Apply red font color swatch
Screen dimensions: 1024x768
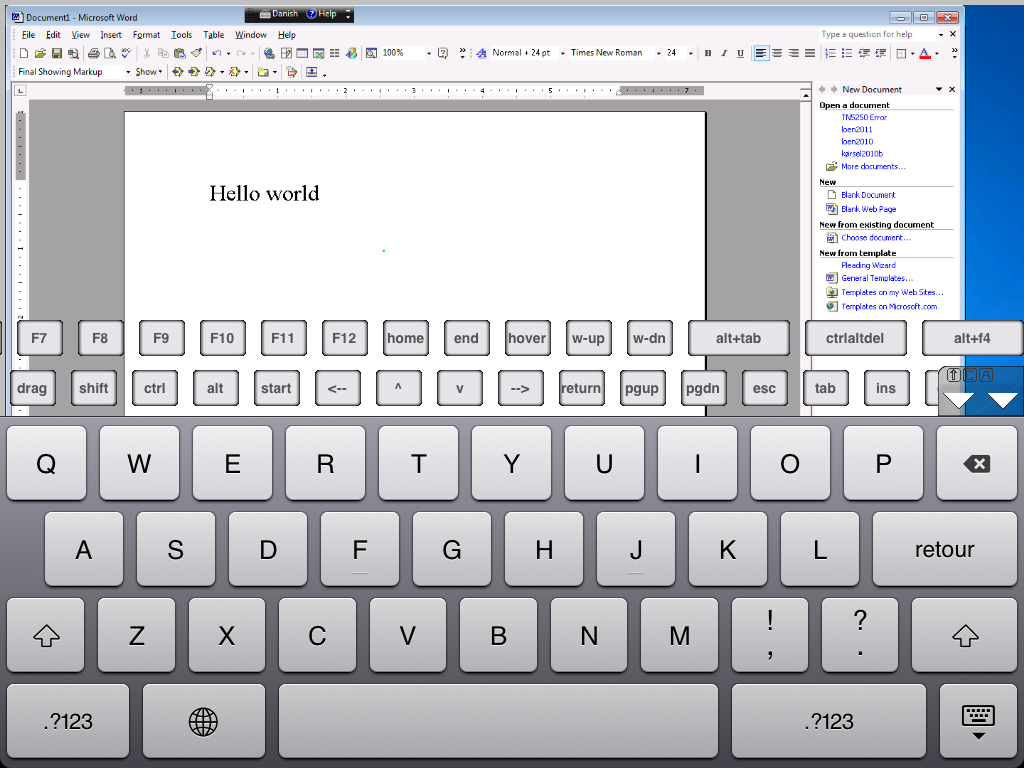point(925,54)
